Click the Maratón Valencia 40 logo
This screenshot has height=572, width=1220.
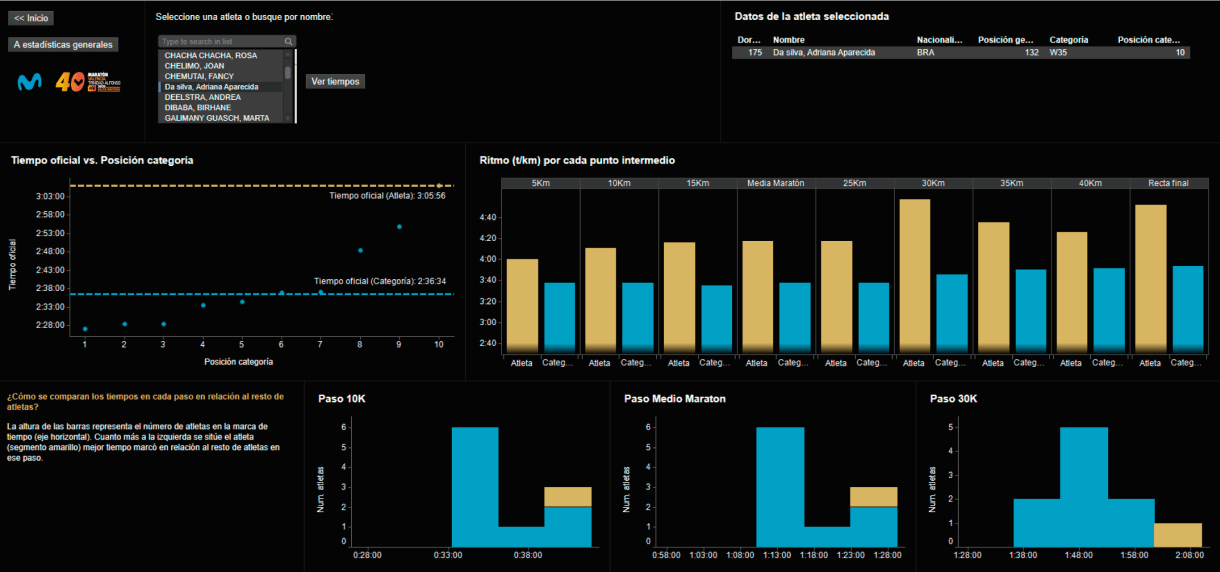coord(88,82)
